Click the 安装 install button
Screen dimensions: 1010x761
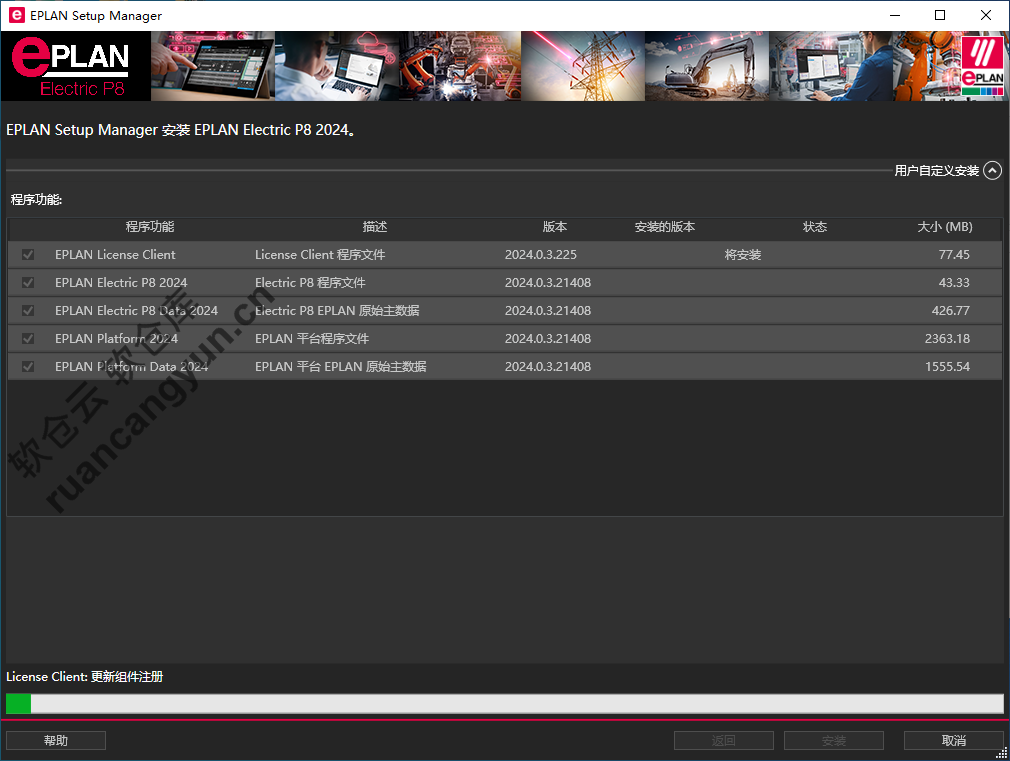pyautogui.click(x=833, y=741)
